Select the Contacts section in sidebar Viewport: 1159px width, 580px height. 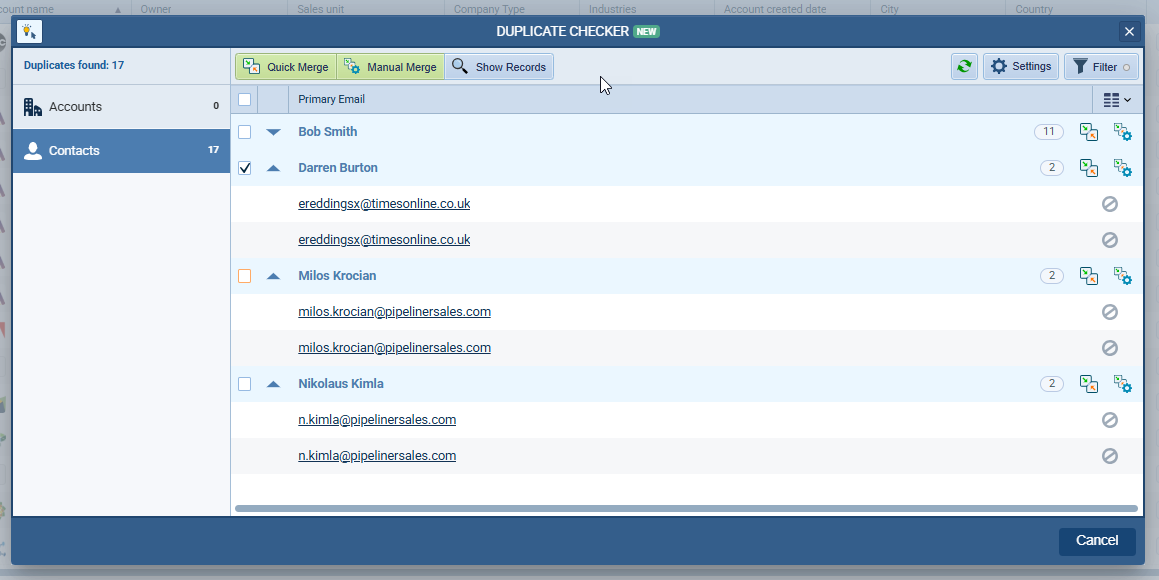click(x=120, y=150)
